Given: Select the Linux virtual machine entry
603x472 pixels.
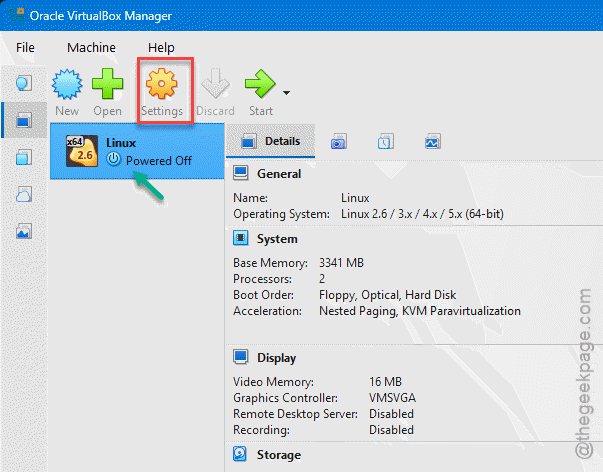Looking at the screenshot, I should pyautogui.click(x=137, y=151).
